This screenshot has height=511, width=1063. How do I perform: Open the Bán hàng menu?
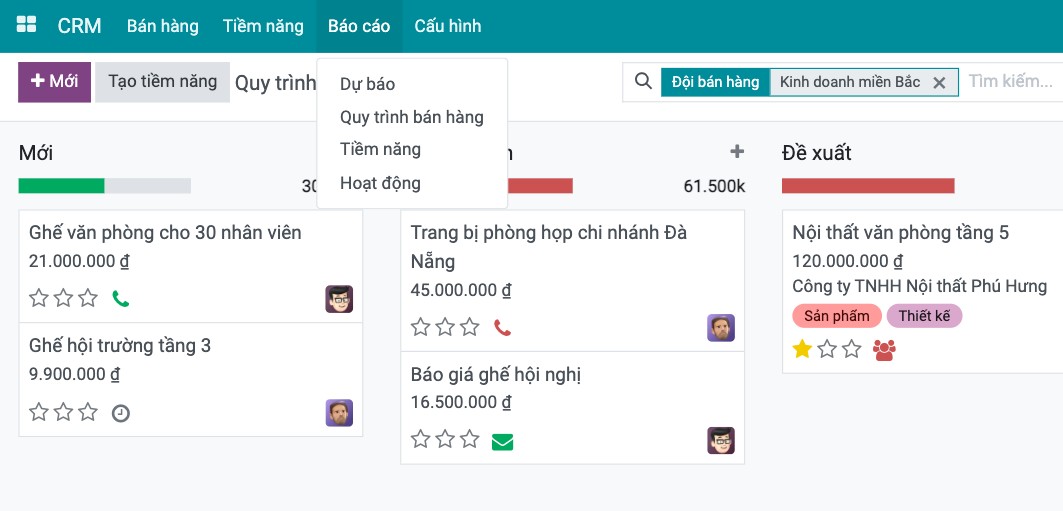click(163, 26)
